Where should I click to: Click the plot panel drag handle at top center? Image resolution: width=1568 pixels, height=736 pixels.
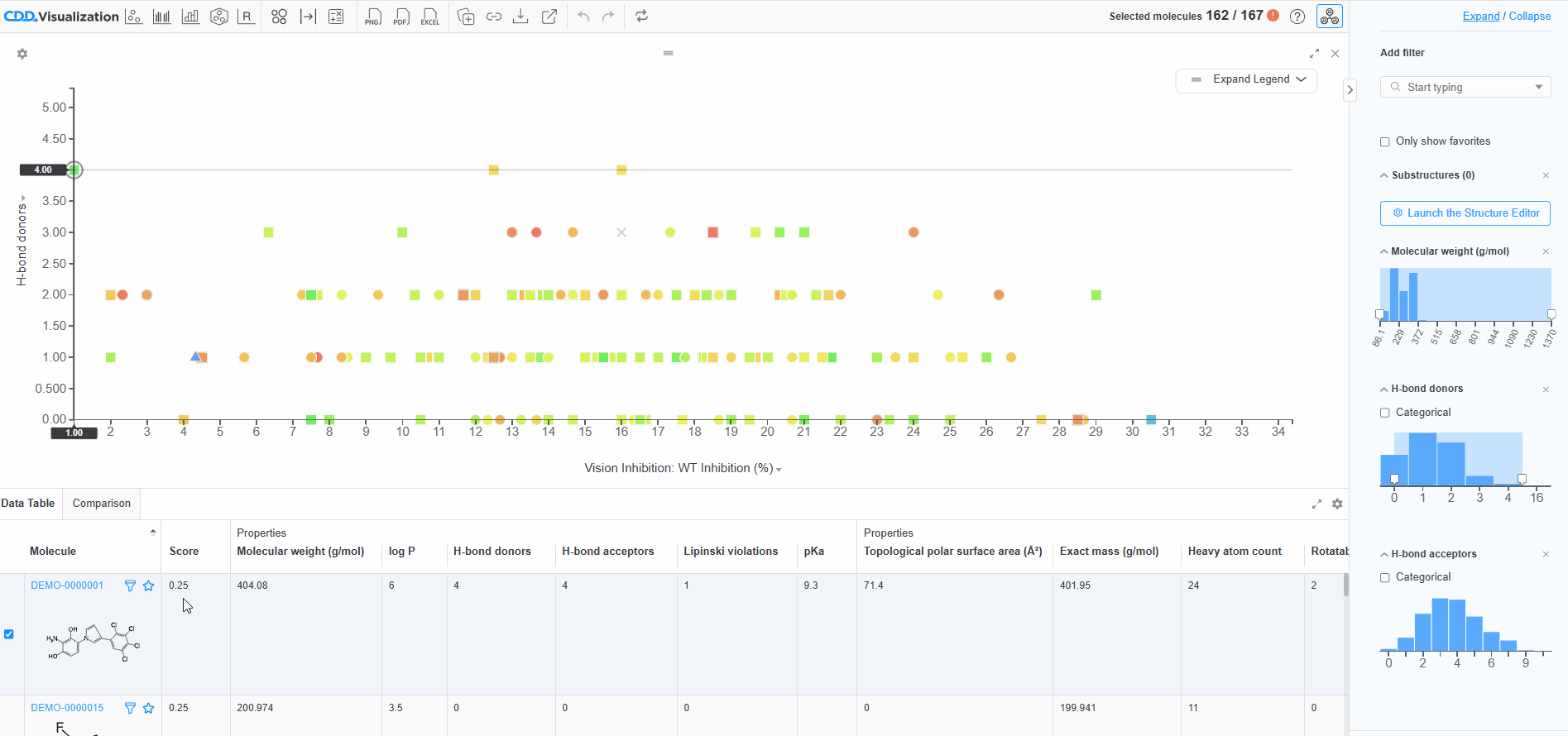tap(669, 53)
